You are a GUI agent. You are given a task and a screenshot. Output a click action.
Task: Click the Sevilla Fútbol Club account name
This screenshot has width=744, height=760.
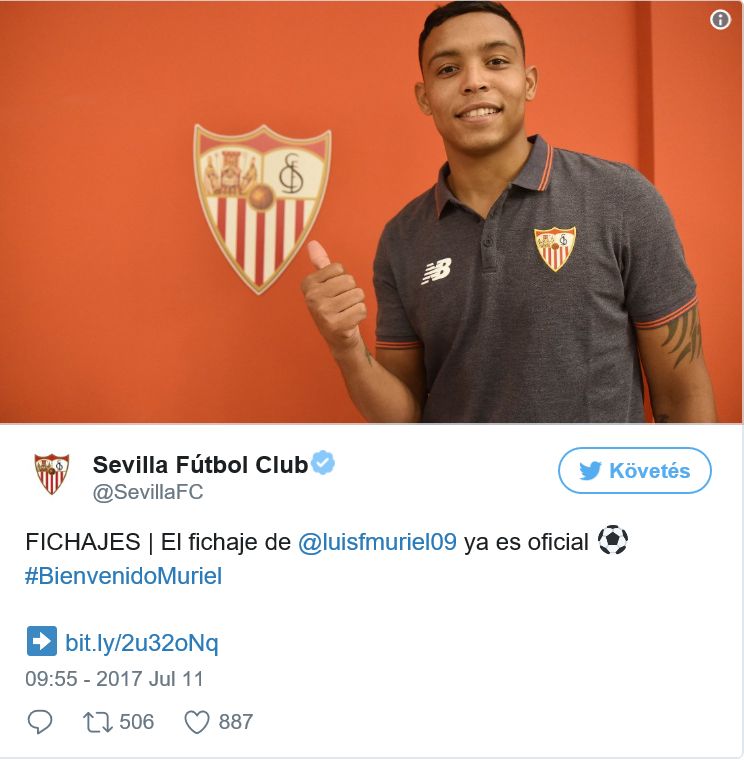click(x=200, y=465)
